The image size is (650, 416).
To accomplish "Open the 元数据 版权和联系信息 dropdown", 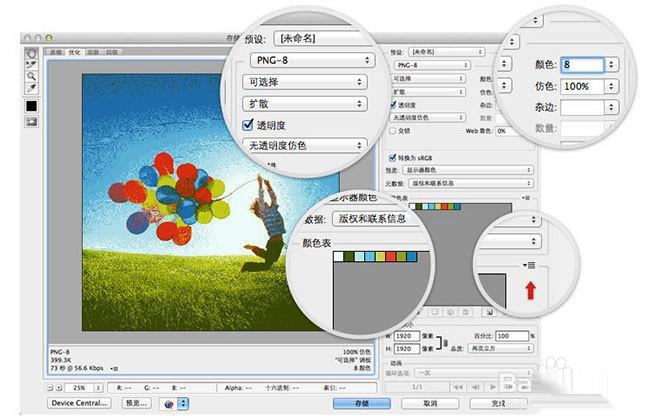I will [x=471, y=183].
